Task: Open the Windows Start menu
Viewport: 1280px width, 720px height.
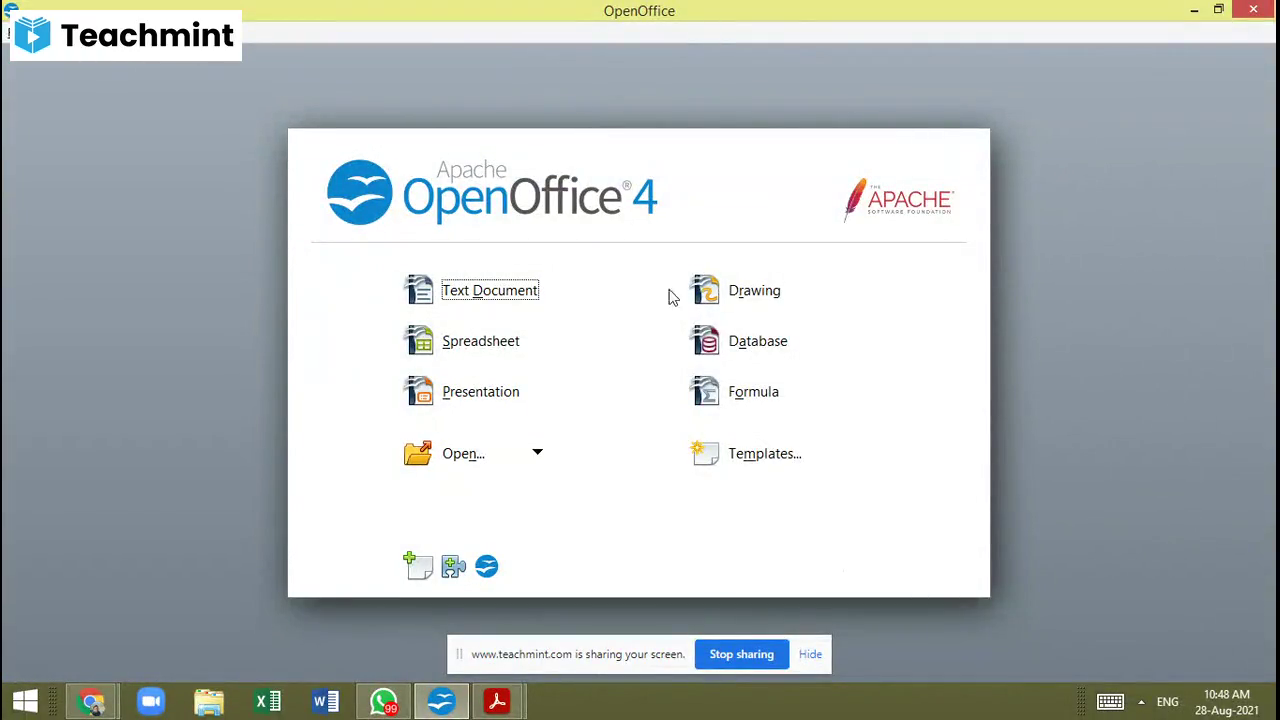Action: pos(26,702)
